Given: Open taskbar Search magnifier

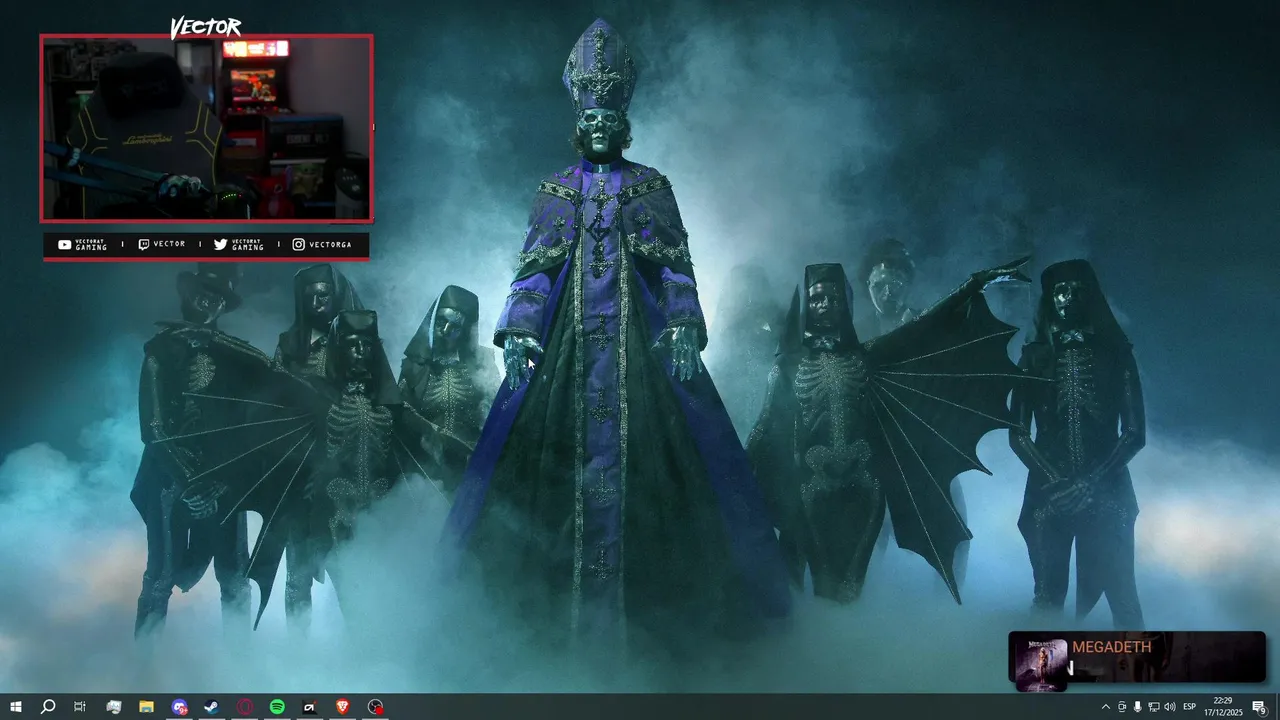Looking at the screenshot, I should coord(48,707).
